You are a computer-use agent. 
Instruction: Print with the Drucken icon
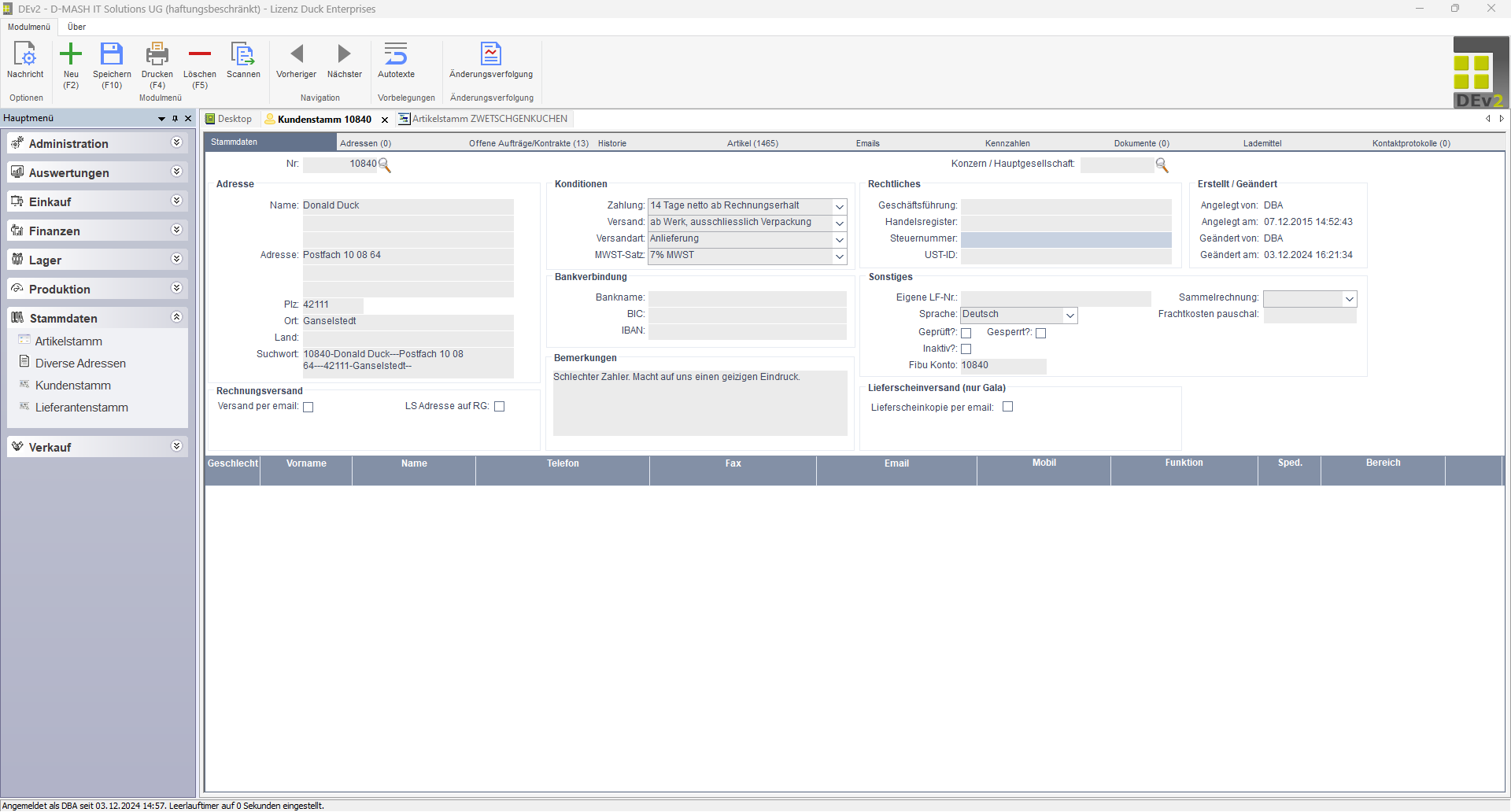tap(157, 55)
